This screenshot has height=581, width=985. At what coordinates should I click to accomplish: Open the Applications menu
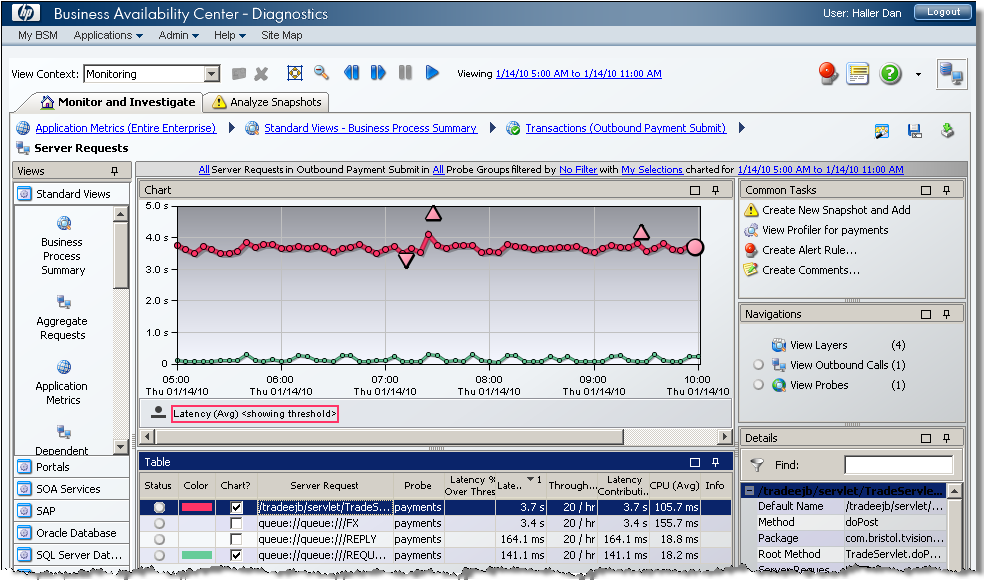[x=108, y=35]
